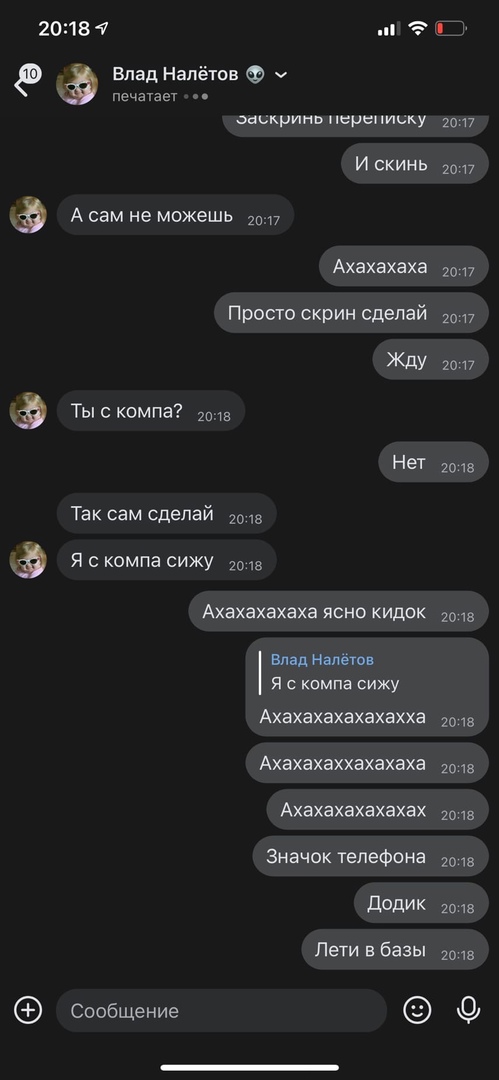
Task: Tap the back arrow with unread badge
Action: [x=26, y=80]
